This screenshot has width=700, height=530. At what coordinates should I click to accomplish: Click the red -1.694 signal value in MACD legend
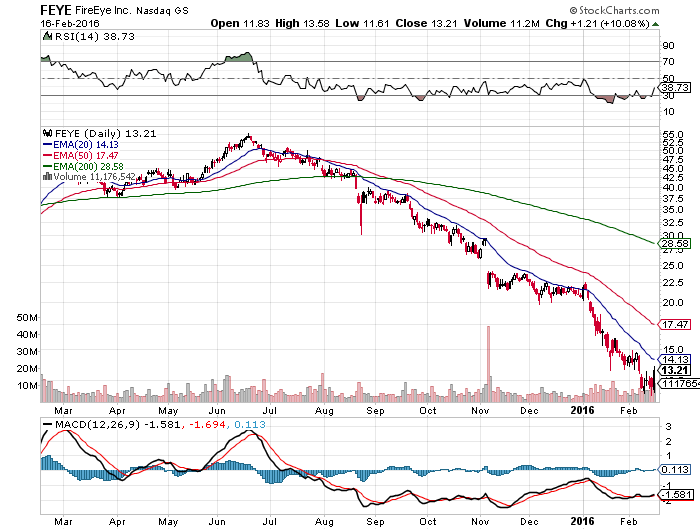click(x=207, y=425)
